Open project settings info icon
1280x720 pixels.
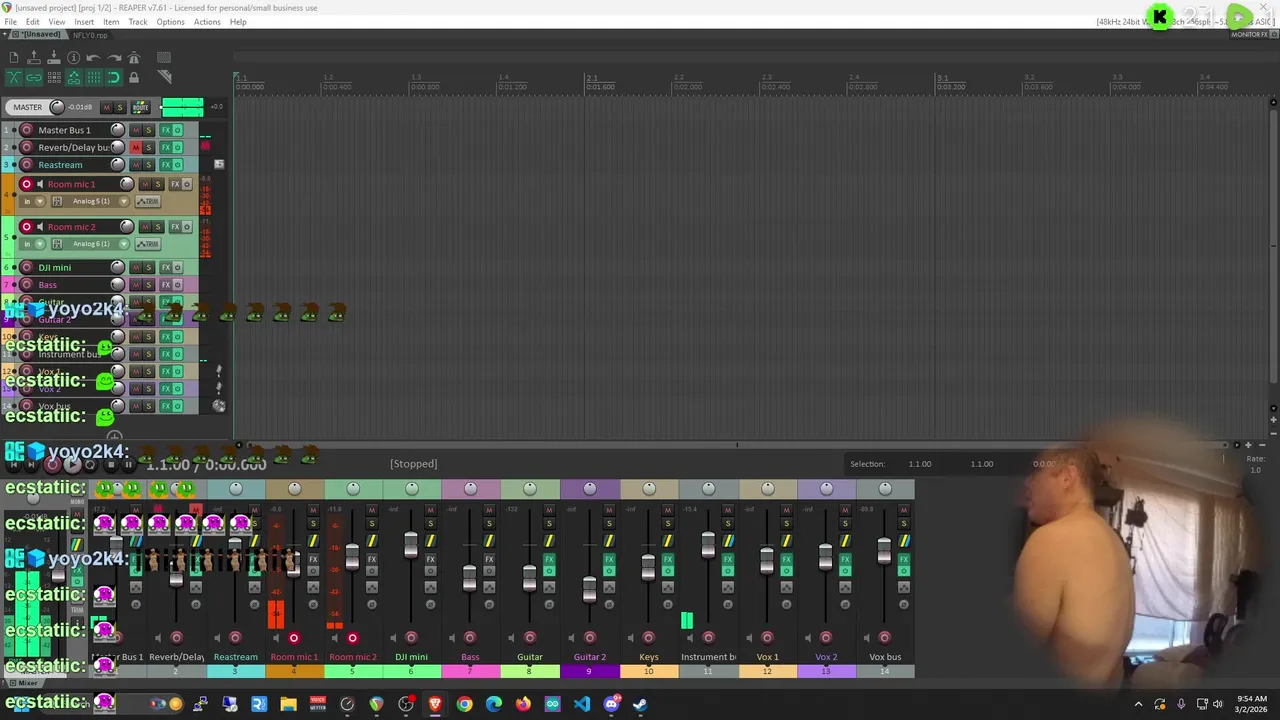(73, 58)
